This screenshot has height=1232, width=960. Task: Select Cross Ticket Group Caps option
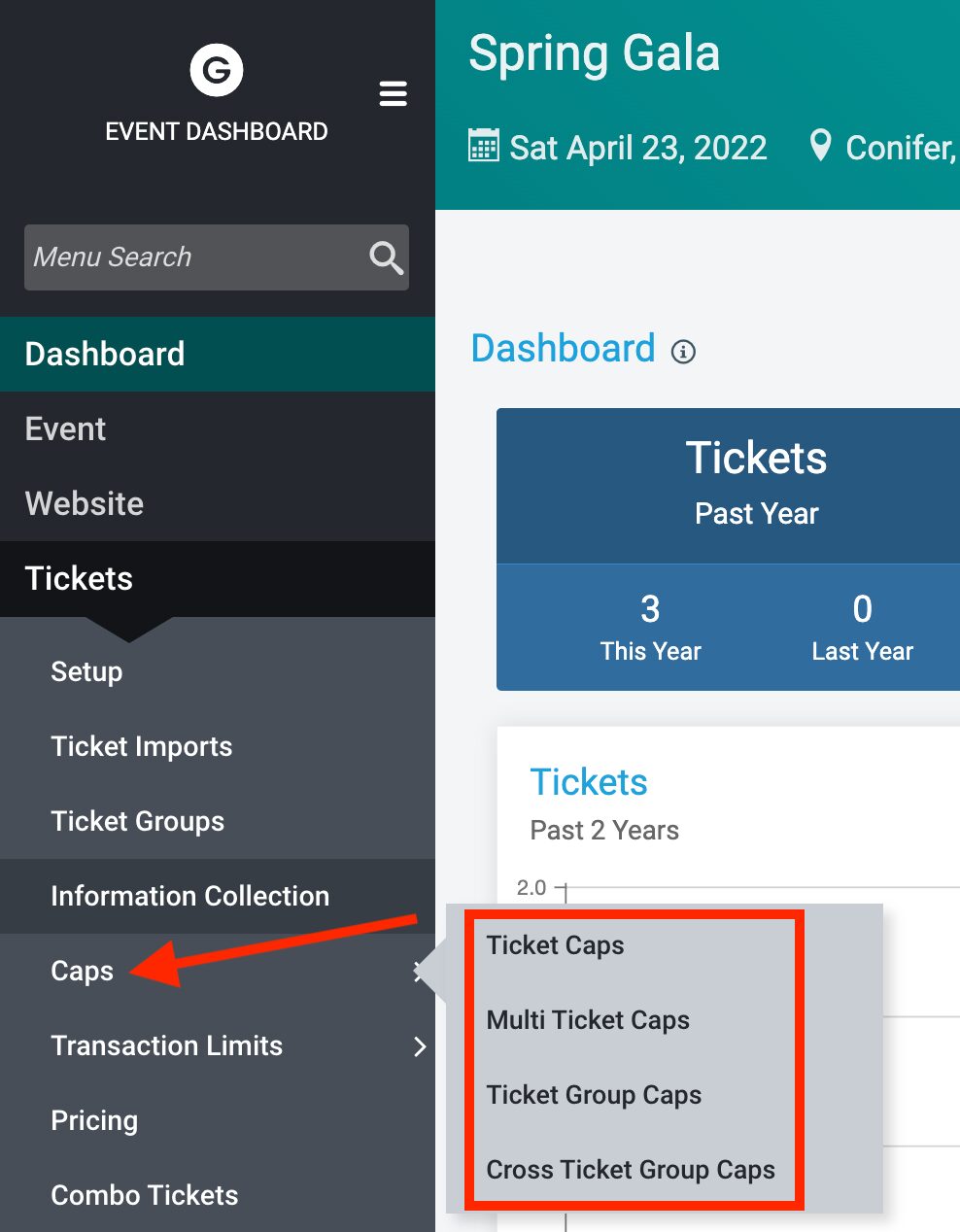click(631, 1170)
